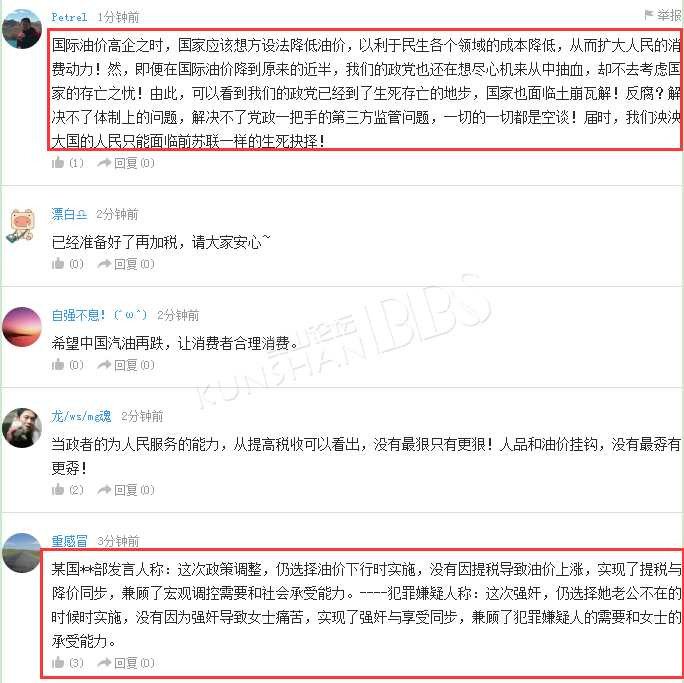Open 自强不息 username link
The image size is (684, 683).
[99, 314]
